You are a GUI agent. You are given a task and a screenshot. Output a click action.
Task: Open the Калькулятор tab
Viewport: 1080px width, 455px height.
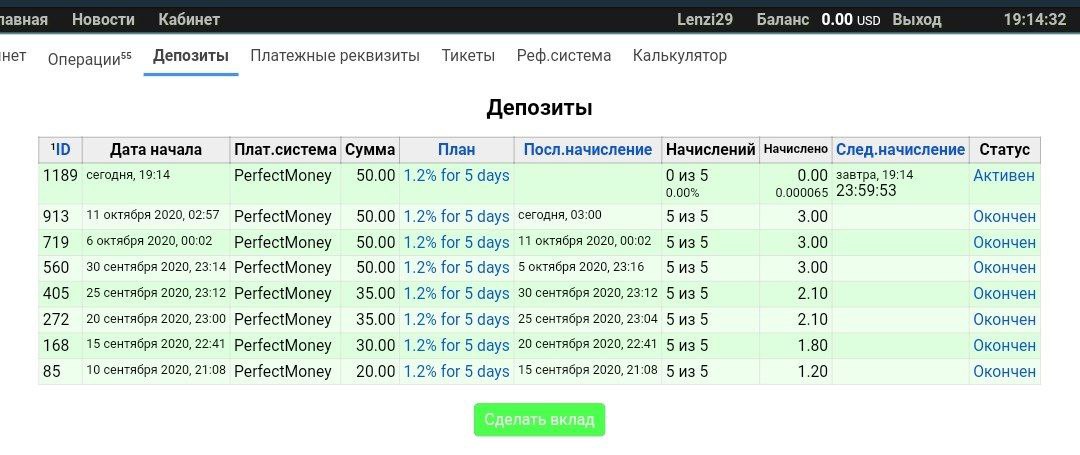pos(680,56)
